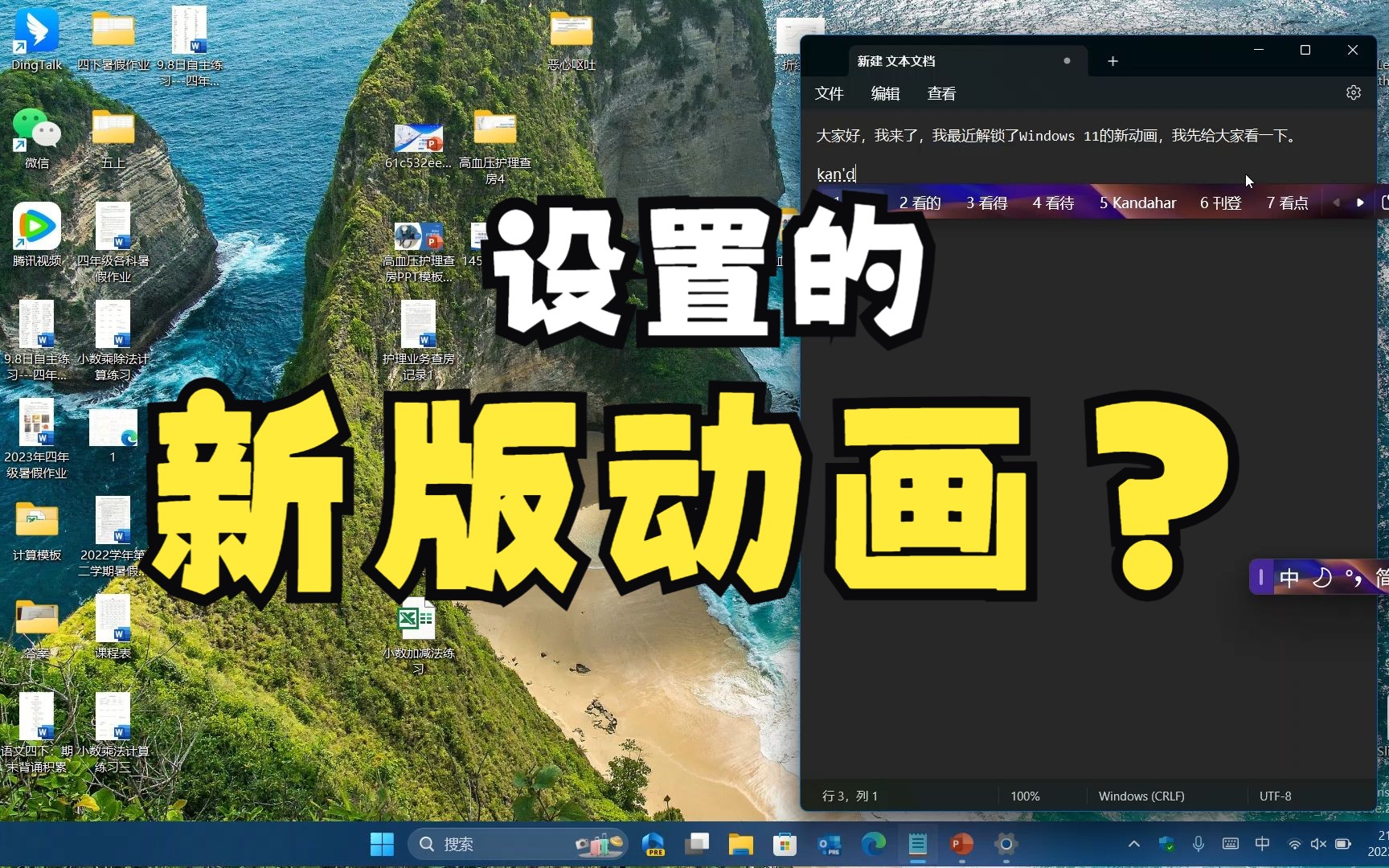This screenshot has width=1389, height=868.
Task: Open the 文件 menu in Notepad
Action: click(829, 93)
